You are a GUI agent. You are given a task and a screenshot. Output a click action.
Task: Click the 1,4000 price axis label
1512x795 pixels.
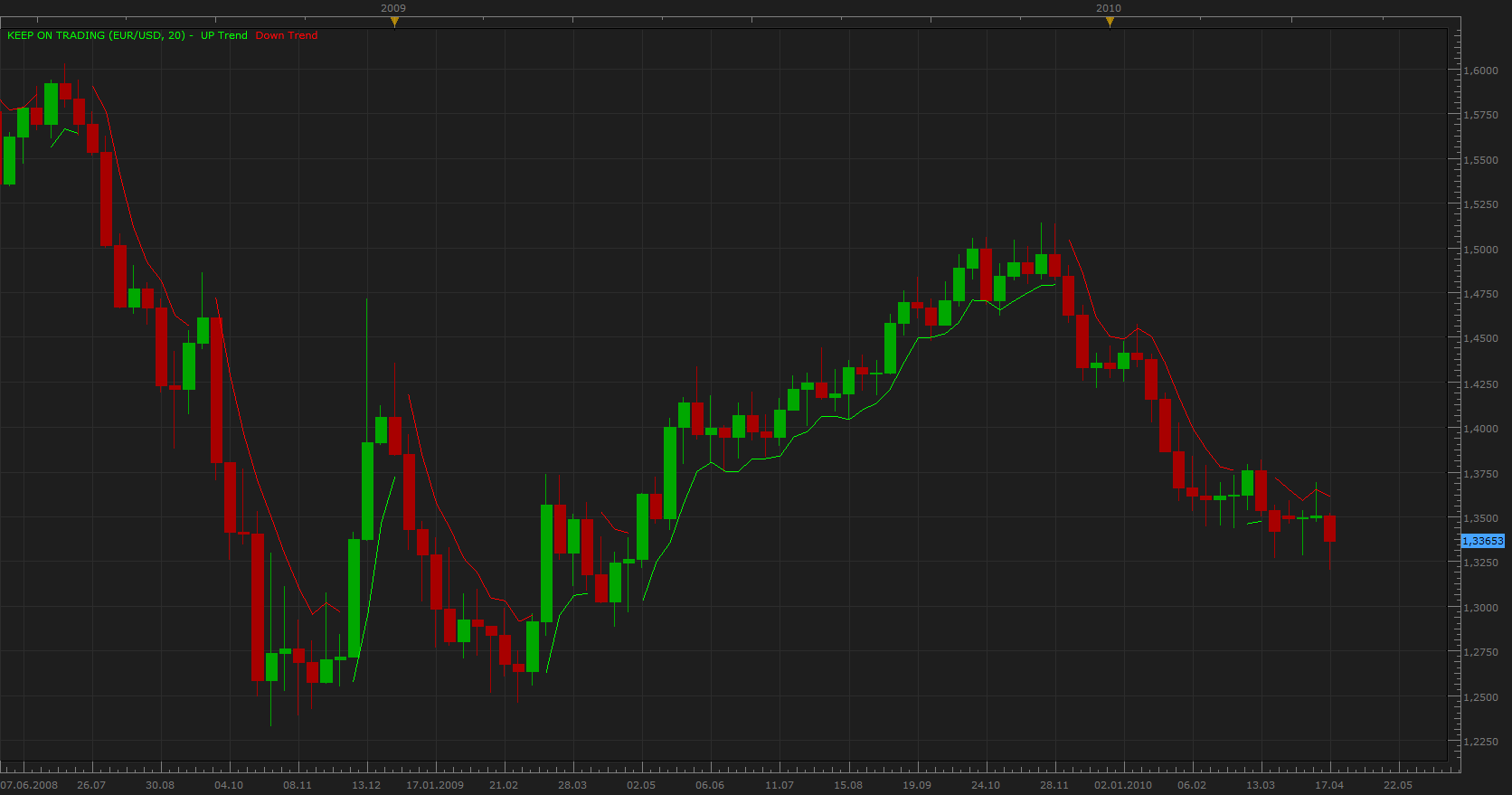[x=1481, y=429]
